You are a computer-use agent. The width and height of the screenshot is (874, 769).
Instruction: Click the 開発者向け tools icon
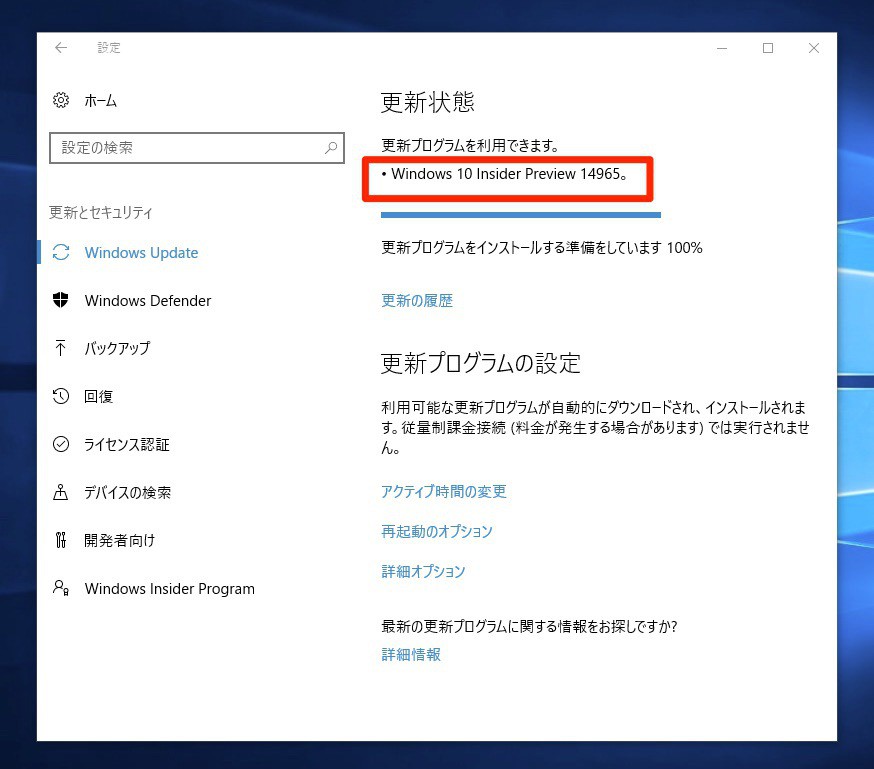pos(61,540)
